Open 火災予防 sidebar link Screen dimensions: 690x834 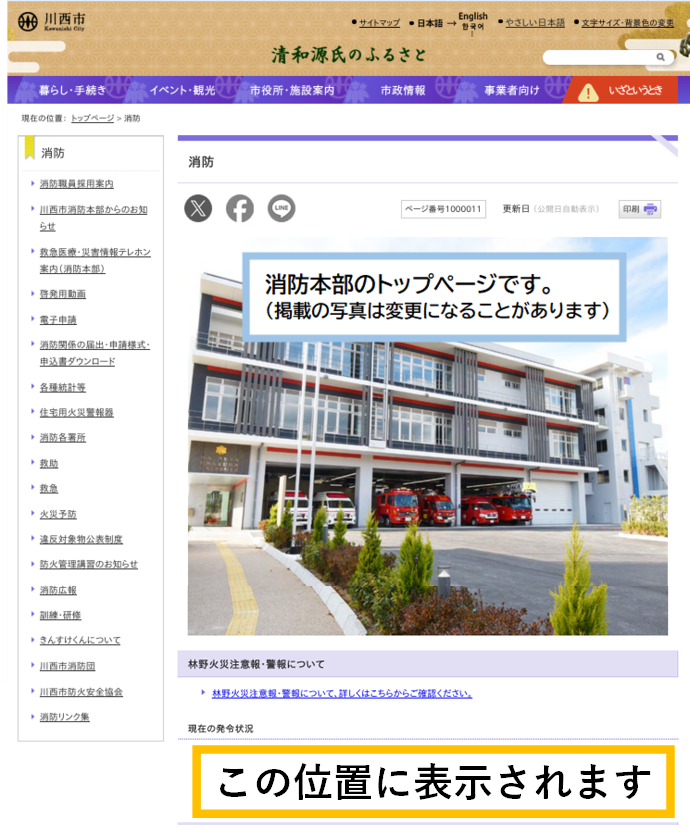tap(58, 514)
